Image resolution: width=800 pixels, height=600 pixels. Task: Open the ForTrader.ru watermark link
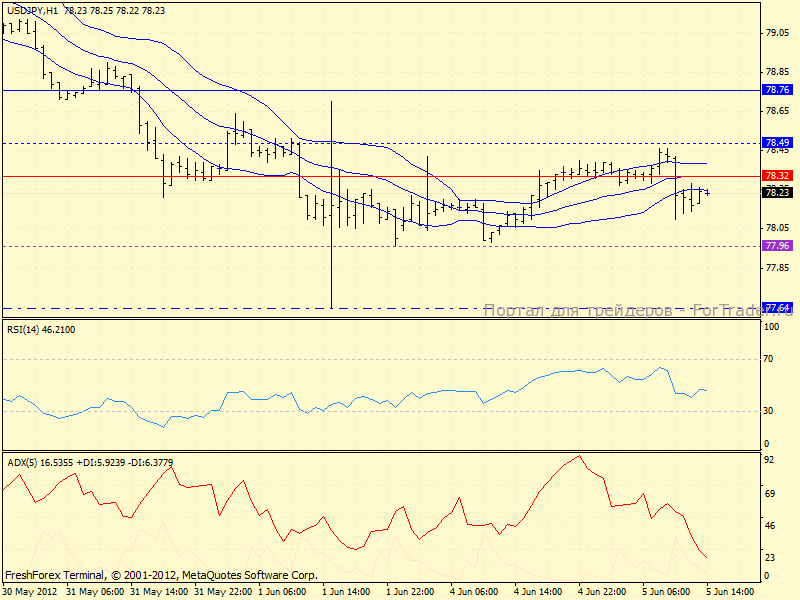click(638, 311)
